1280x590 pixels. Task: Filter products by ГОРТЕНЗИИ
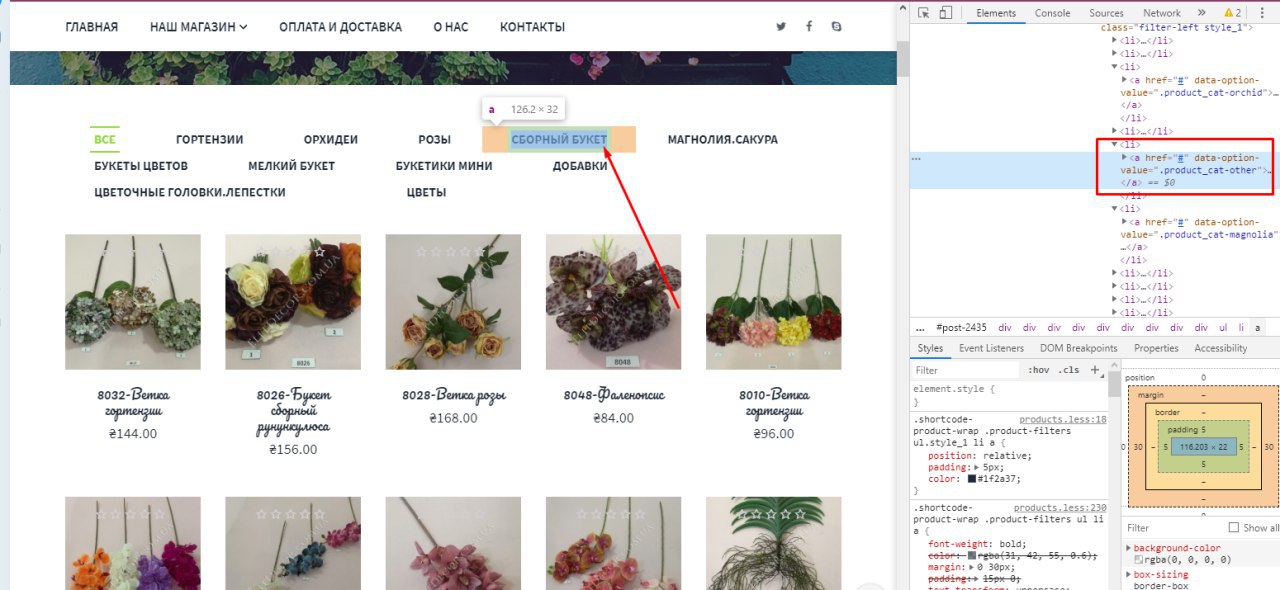tap(210, 140)
